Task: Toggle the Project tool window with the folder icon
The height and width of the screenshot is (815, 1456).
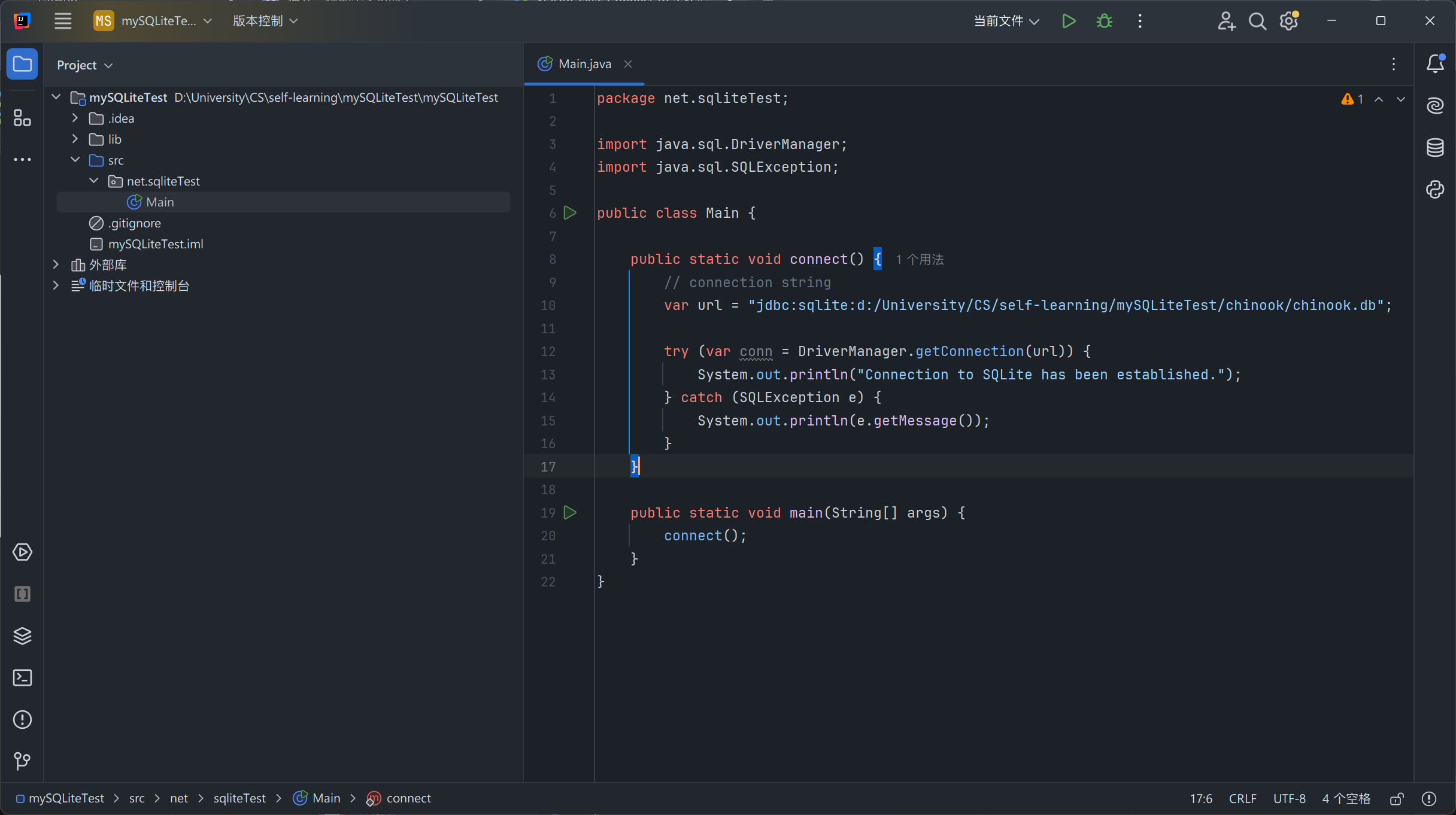Action: point(22,63)
